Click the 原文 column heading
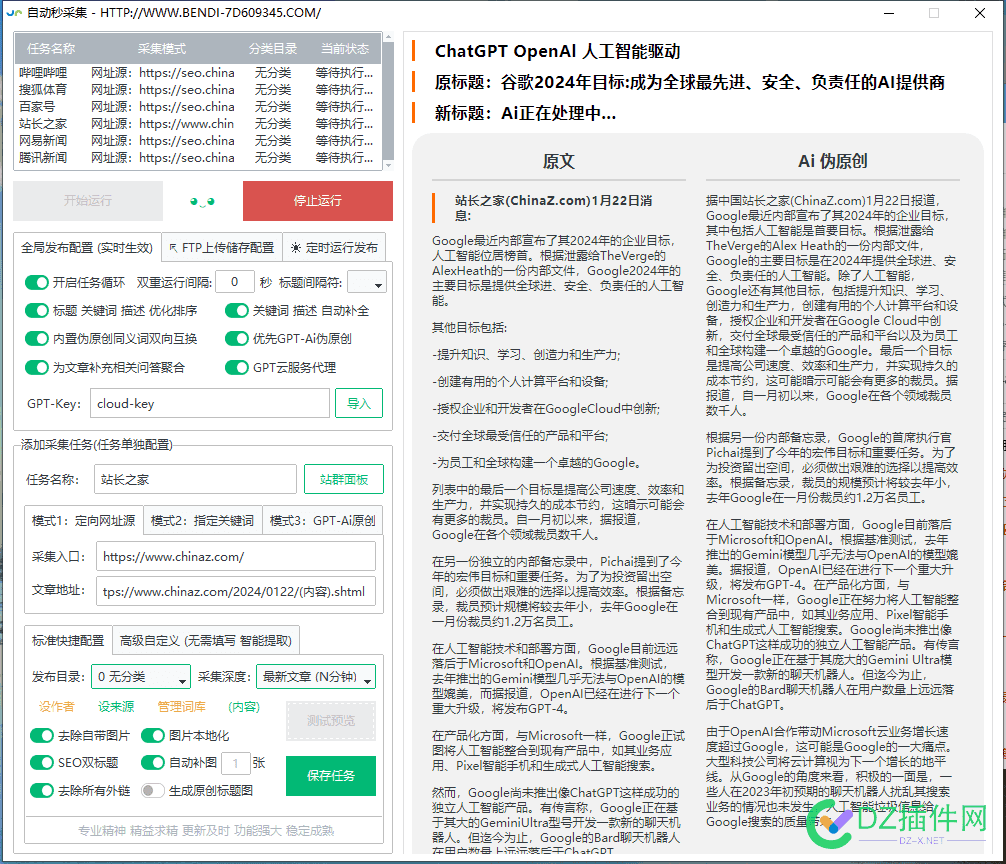The height and width of the screenshot is (864, 1006). pyautogui.click(x=559, y=161)
